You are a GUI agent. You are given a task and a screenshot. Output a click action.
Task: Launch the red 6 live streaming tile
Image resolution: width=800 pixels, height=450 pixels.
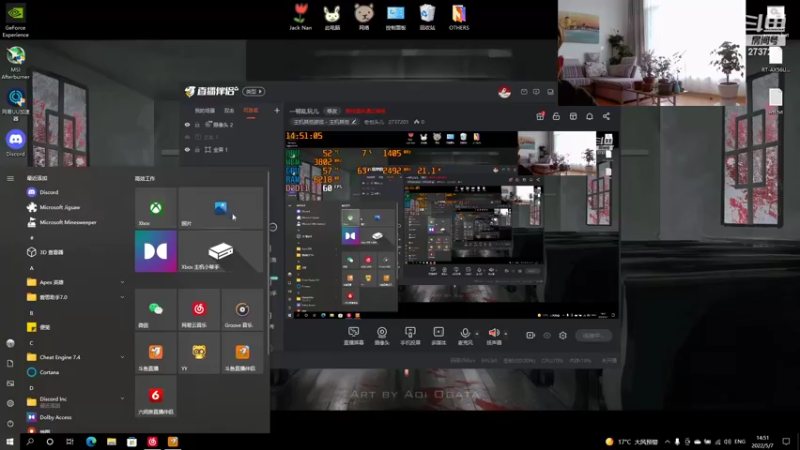pos(156,396)
